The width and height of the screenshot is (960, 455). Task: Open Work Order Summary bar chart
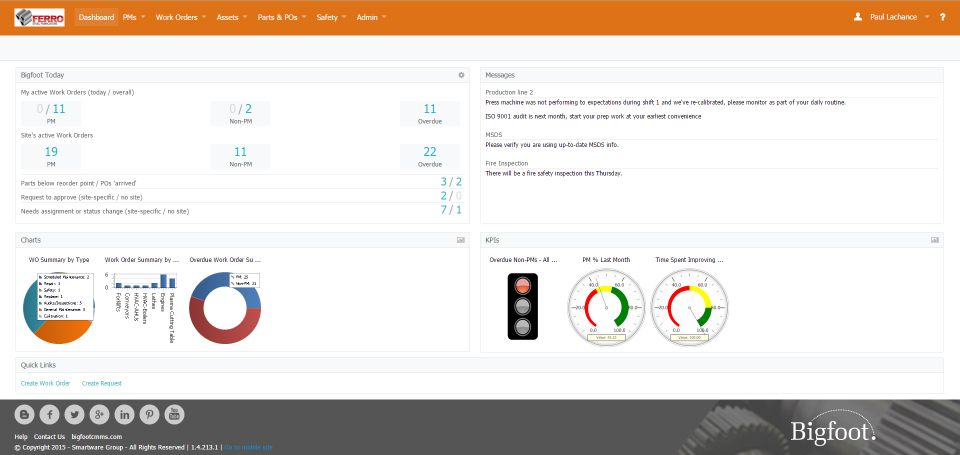pyautogui.click(x=142, y=306)
